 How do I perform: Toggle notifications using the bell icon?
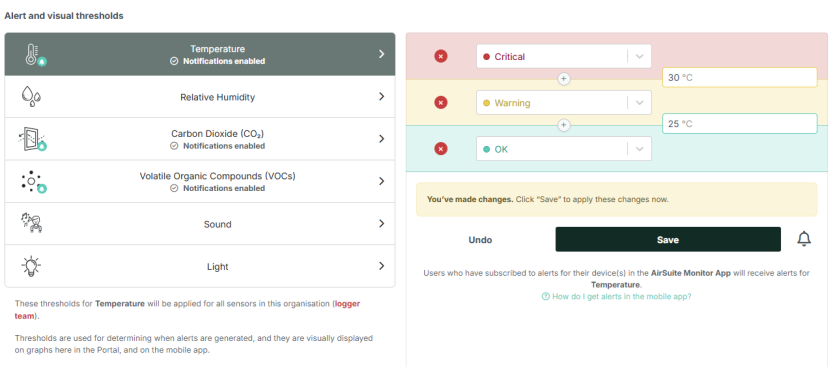point(804,240)
